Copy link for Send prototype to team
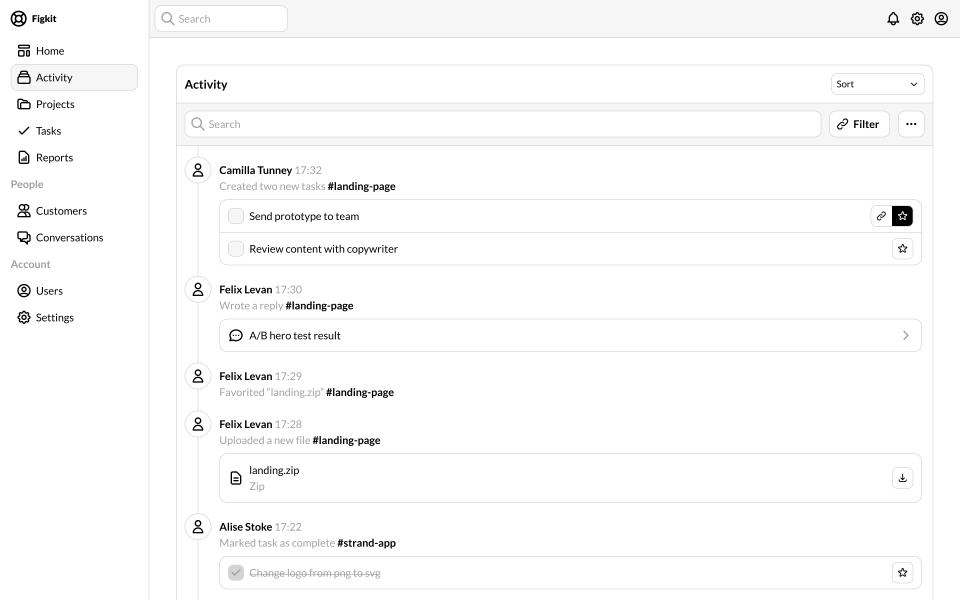Image resolution: width=960 pixels, height=600 pixels. click(x=881, y=216)
